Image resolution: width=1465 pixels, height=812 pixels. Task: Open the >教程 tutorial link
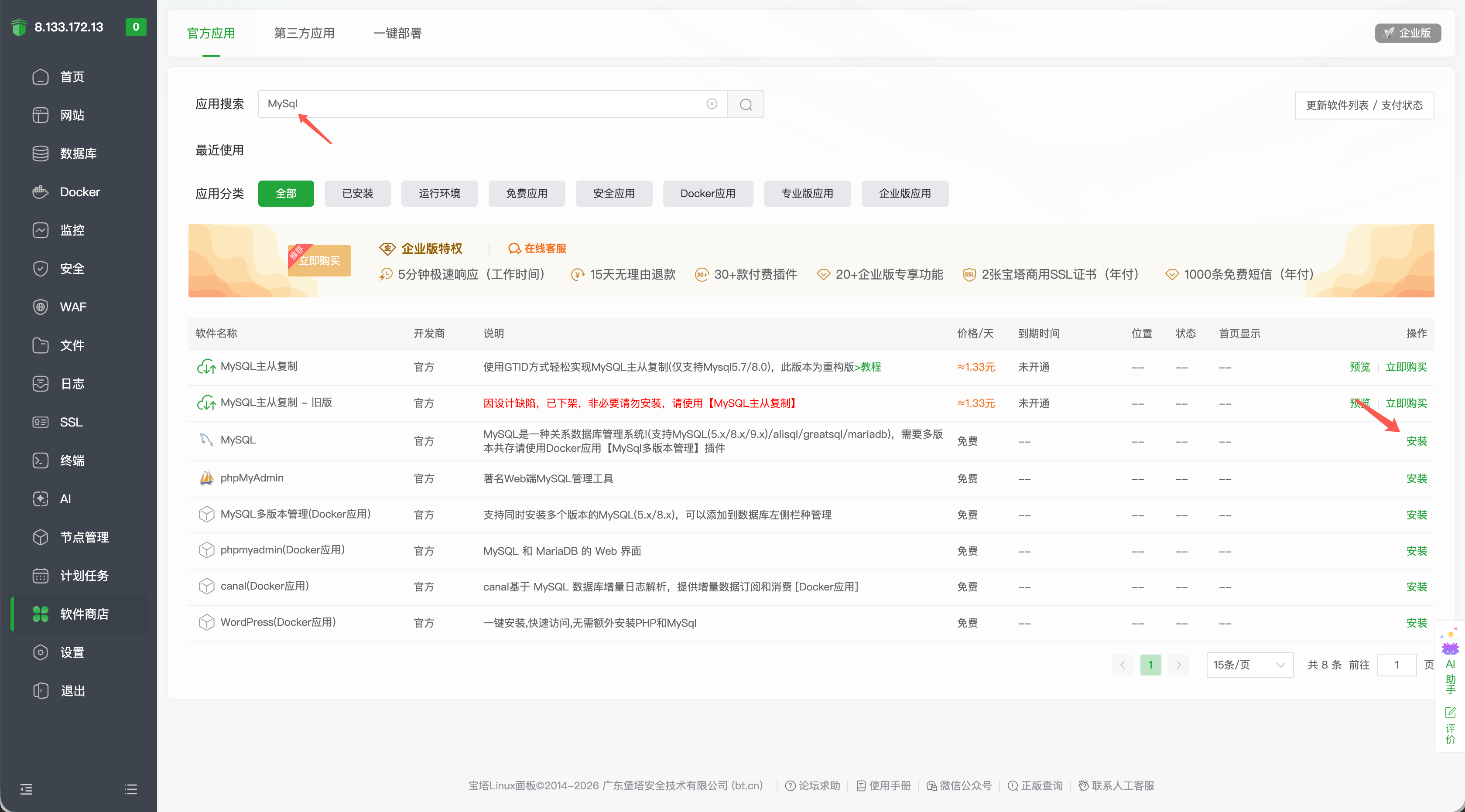(x=867, y=367)
